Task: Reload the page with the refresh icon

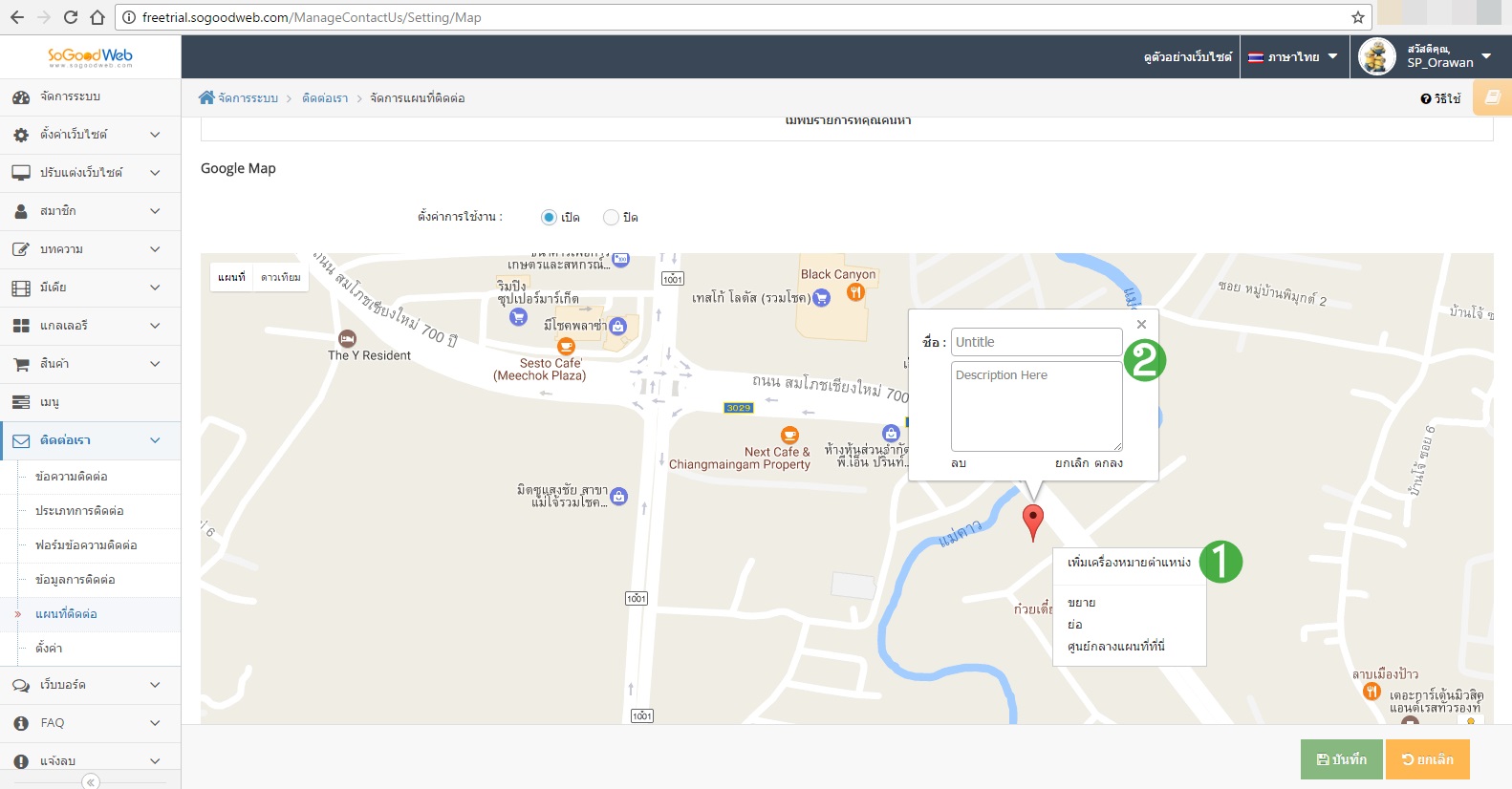Action: tap(70, 17)
